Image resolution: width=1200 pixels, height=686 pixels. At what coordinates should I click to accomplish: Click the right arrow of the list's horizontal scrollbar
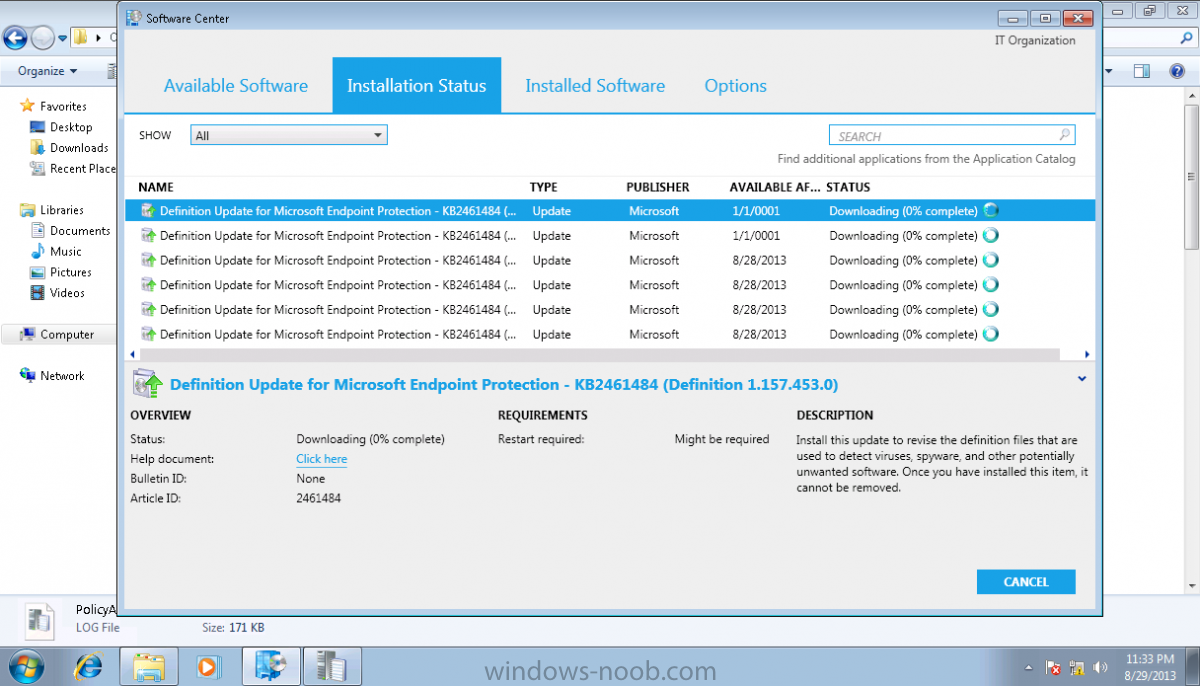(1087, 354)
